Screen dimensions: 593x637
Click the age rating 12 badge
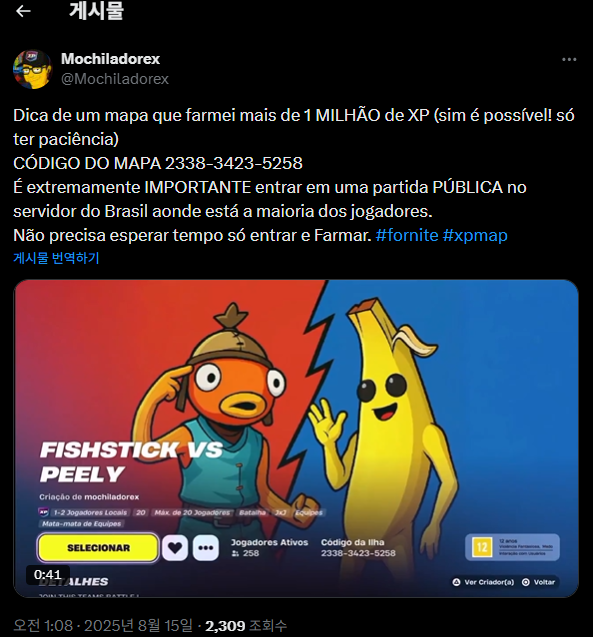pyautogui.click(x=482, y=547)
